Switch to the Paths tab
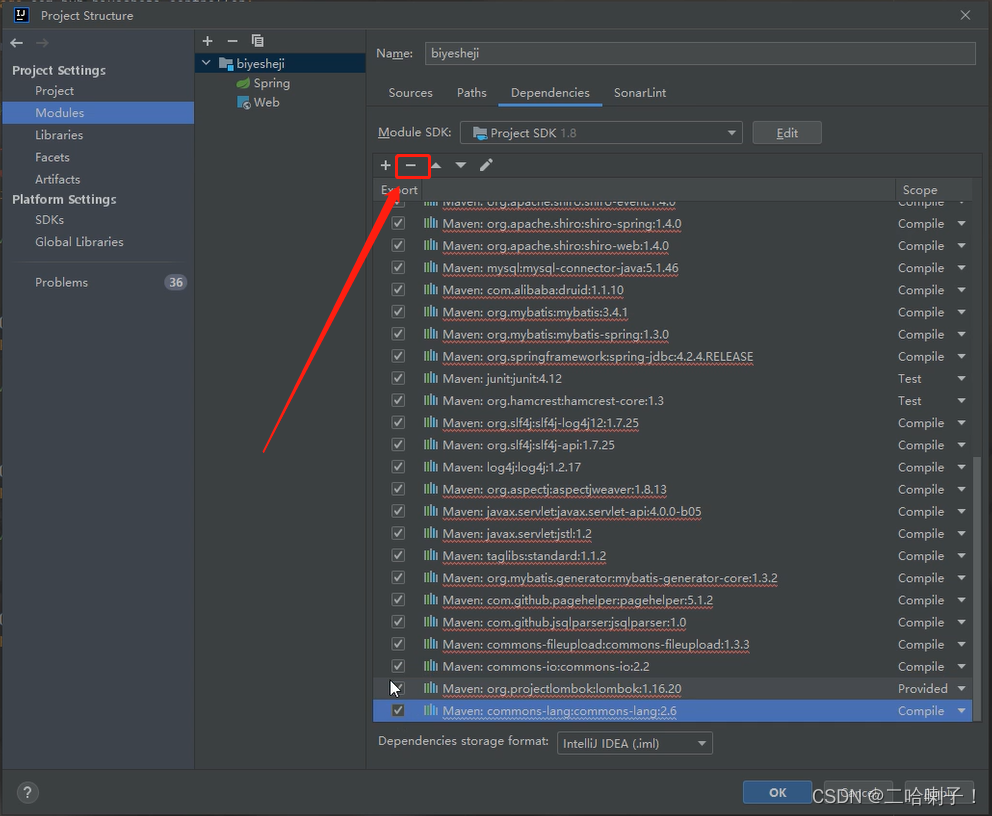 click(471, 92)
